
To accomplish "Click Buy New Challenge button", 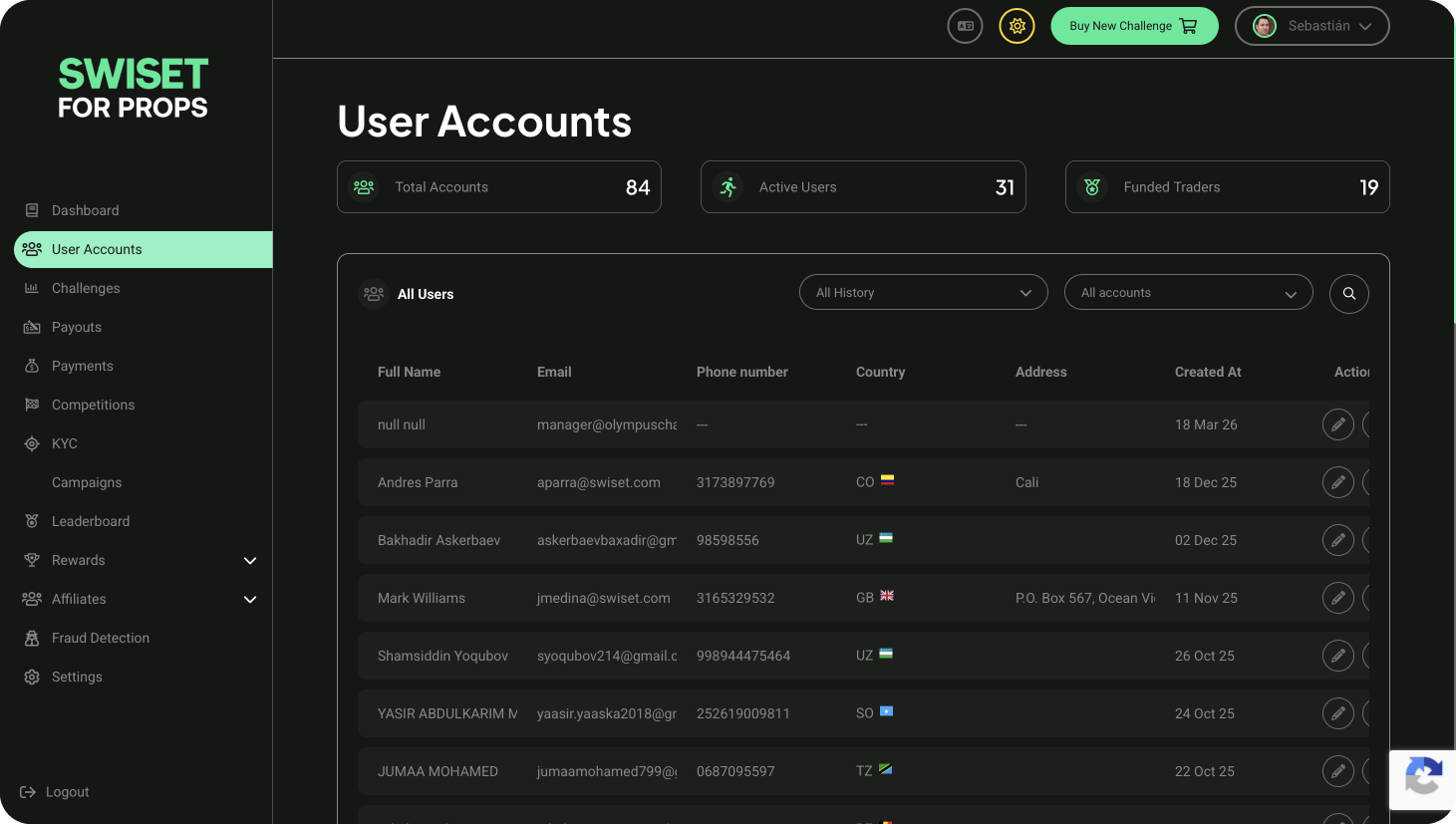I will coord(1134,26).
